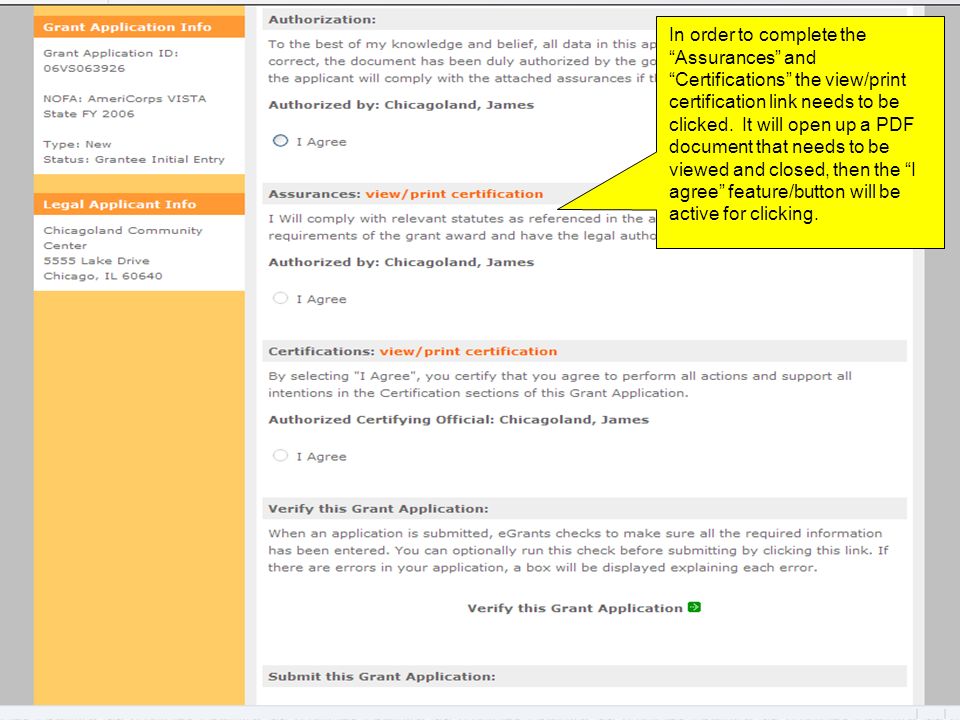Click Grant Application ID 06VS063926

(111, 61)
